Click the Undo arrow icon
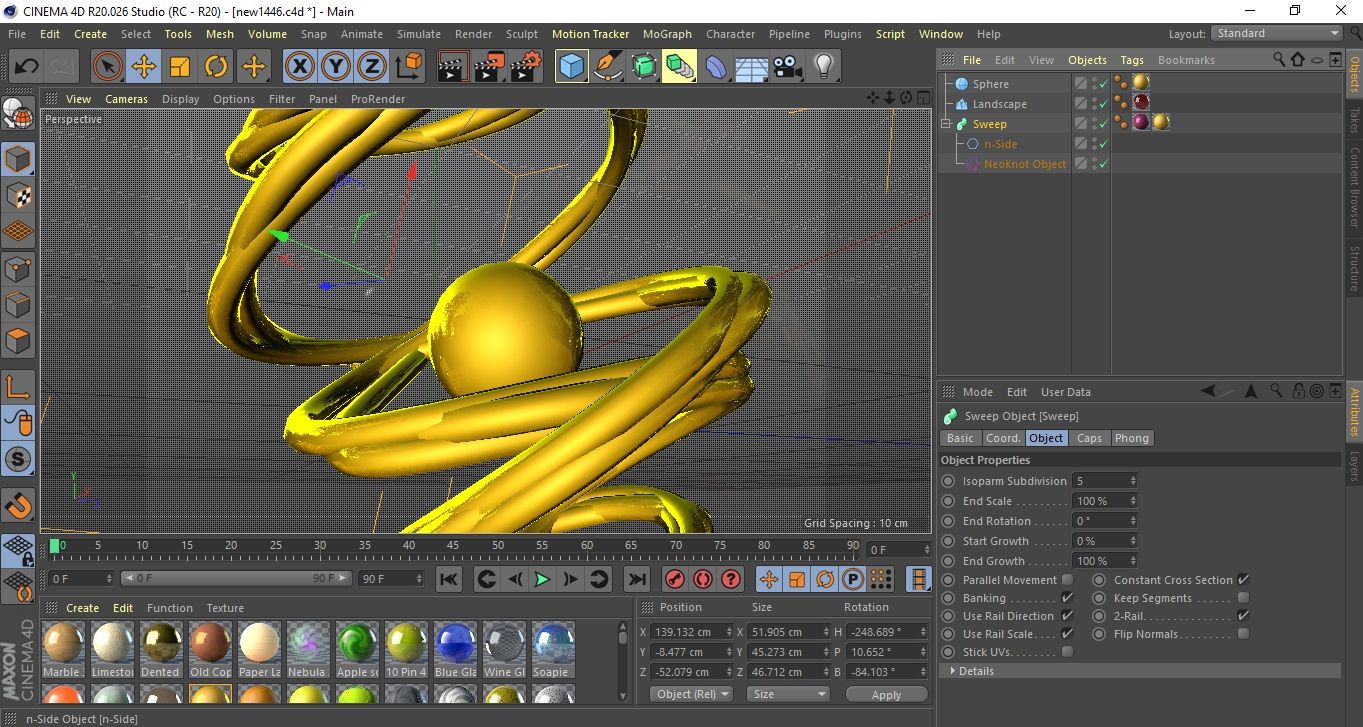Screen dimensions: 1363x727 click(26, 67)
